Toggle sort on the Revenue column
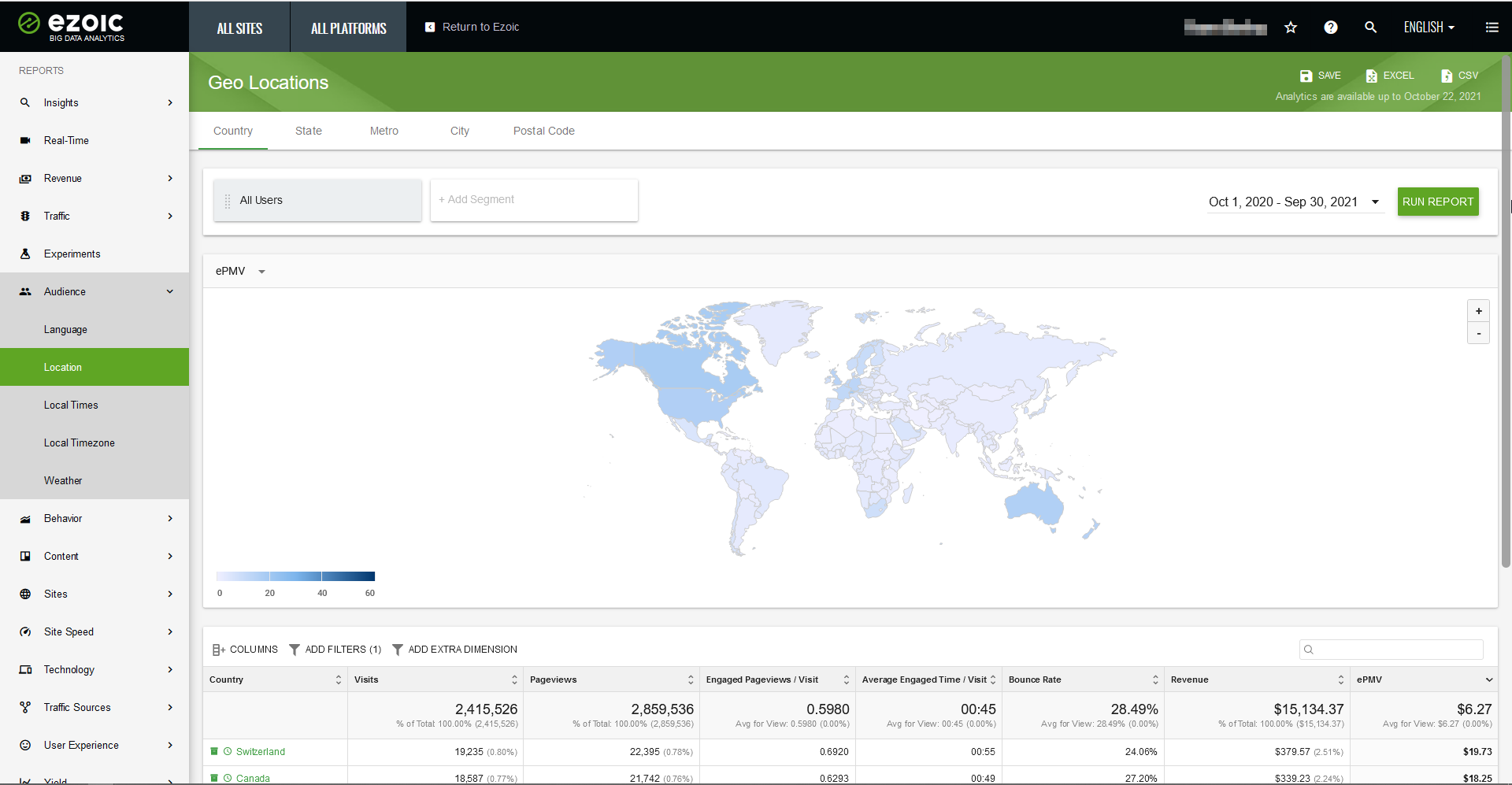Viewport: 1512px width, 785px height. pos(1340,679)
